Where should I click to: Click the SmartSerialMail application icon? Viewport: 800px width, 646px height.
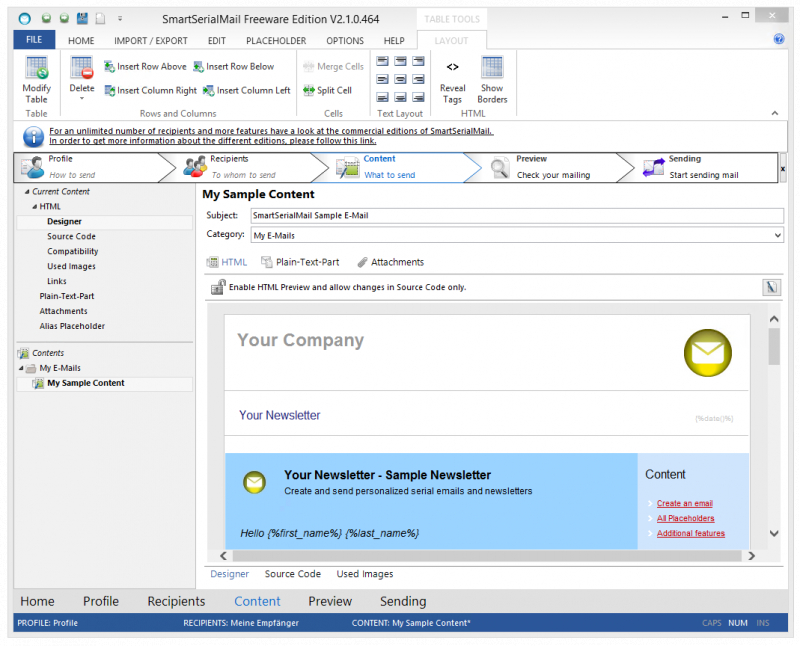24,19
